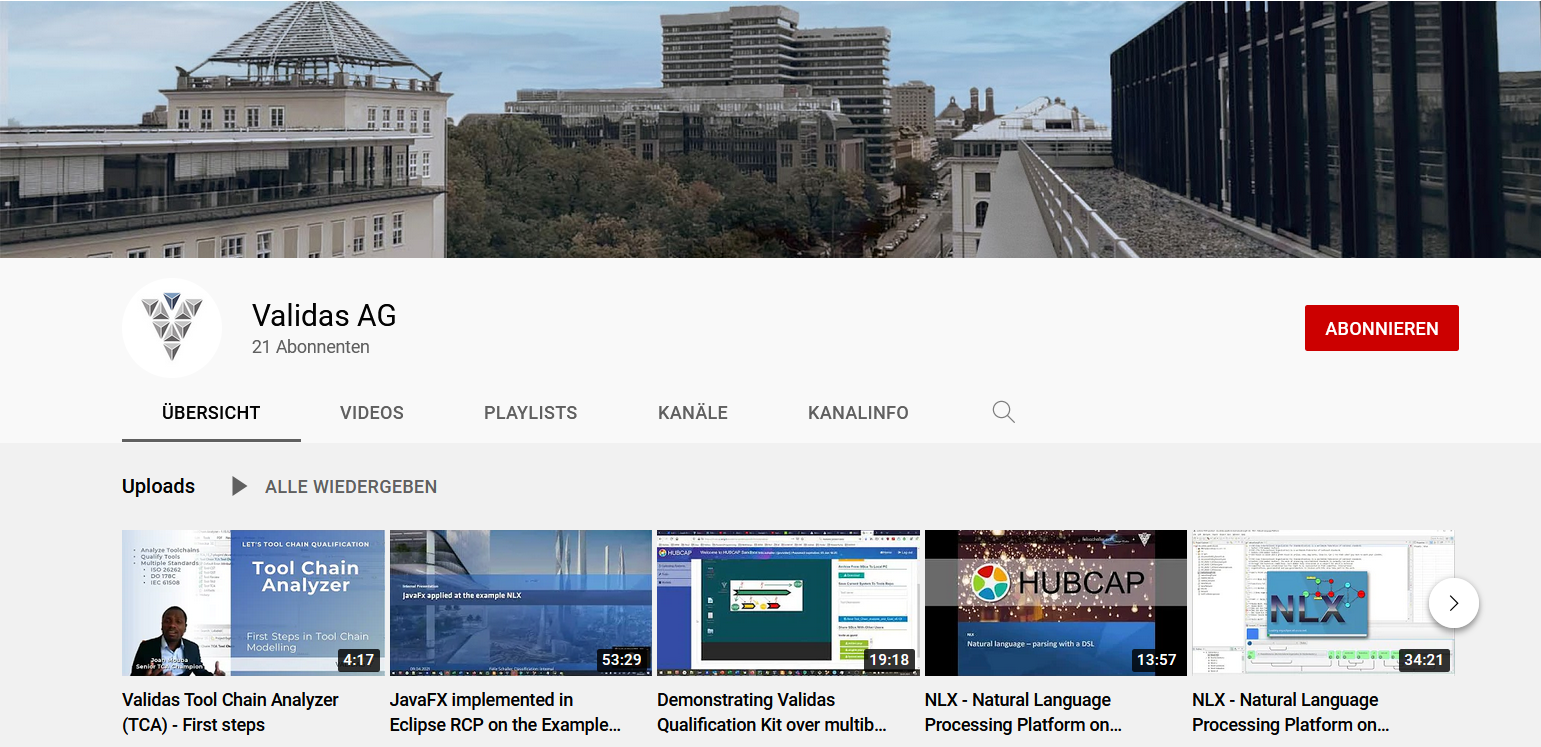Open title Demonstrating Validas Qualification Kit
Viewport: 1541px width, 747px height.
pyautogui.click(x=772, y=712)
